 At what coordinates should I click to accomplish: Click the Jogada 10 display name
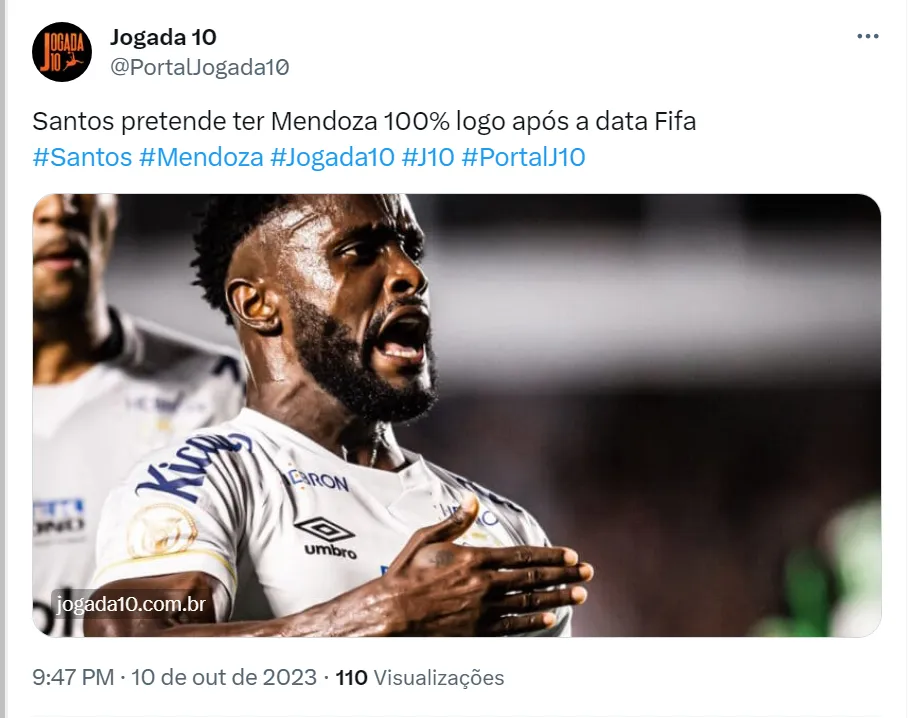pos(163,37)
